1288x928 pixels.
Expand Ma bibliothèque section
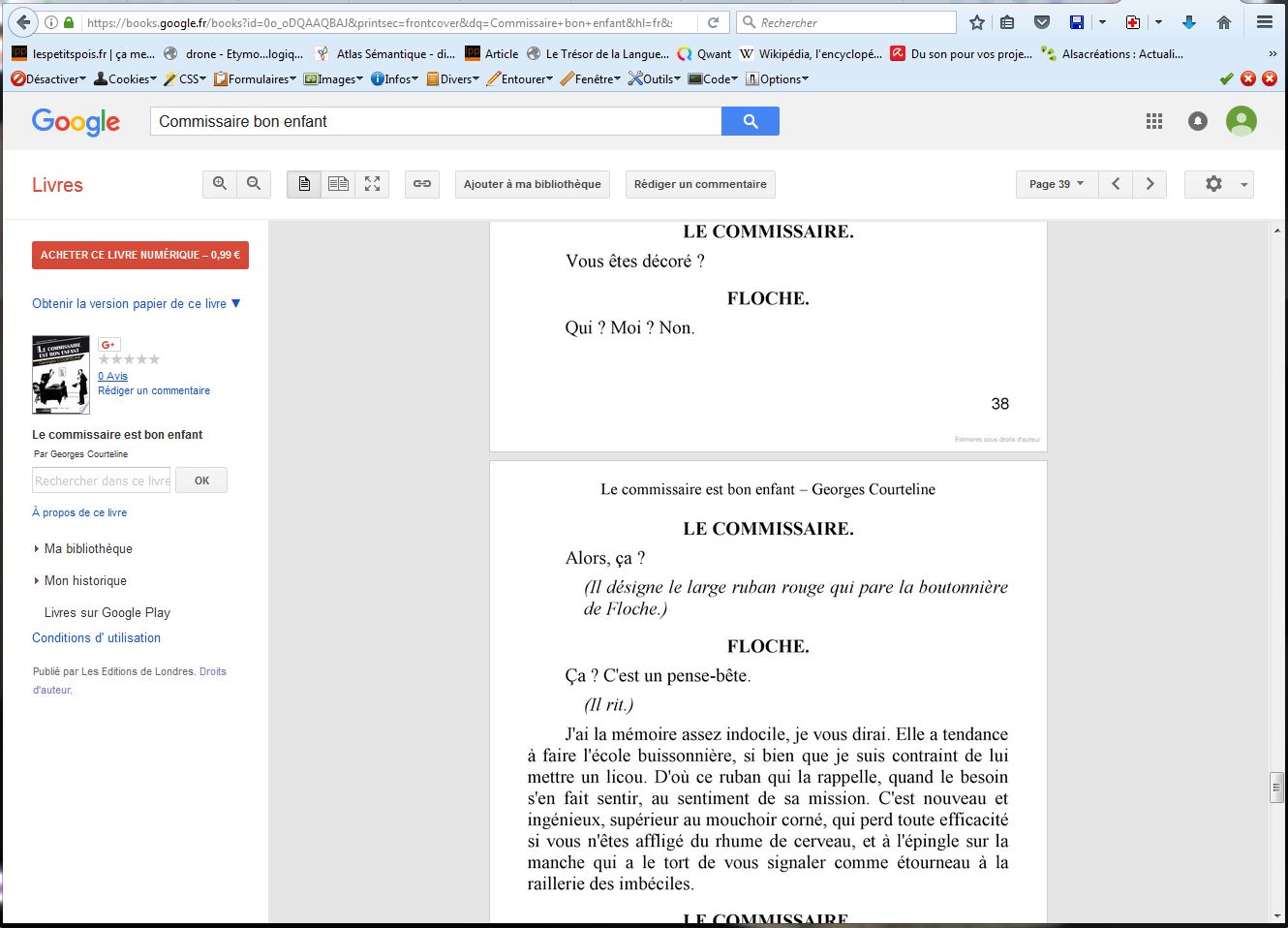pyautogui.click(x=87, y=548)
